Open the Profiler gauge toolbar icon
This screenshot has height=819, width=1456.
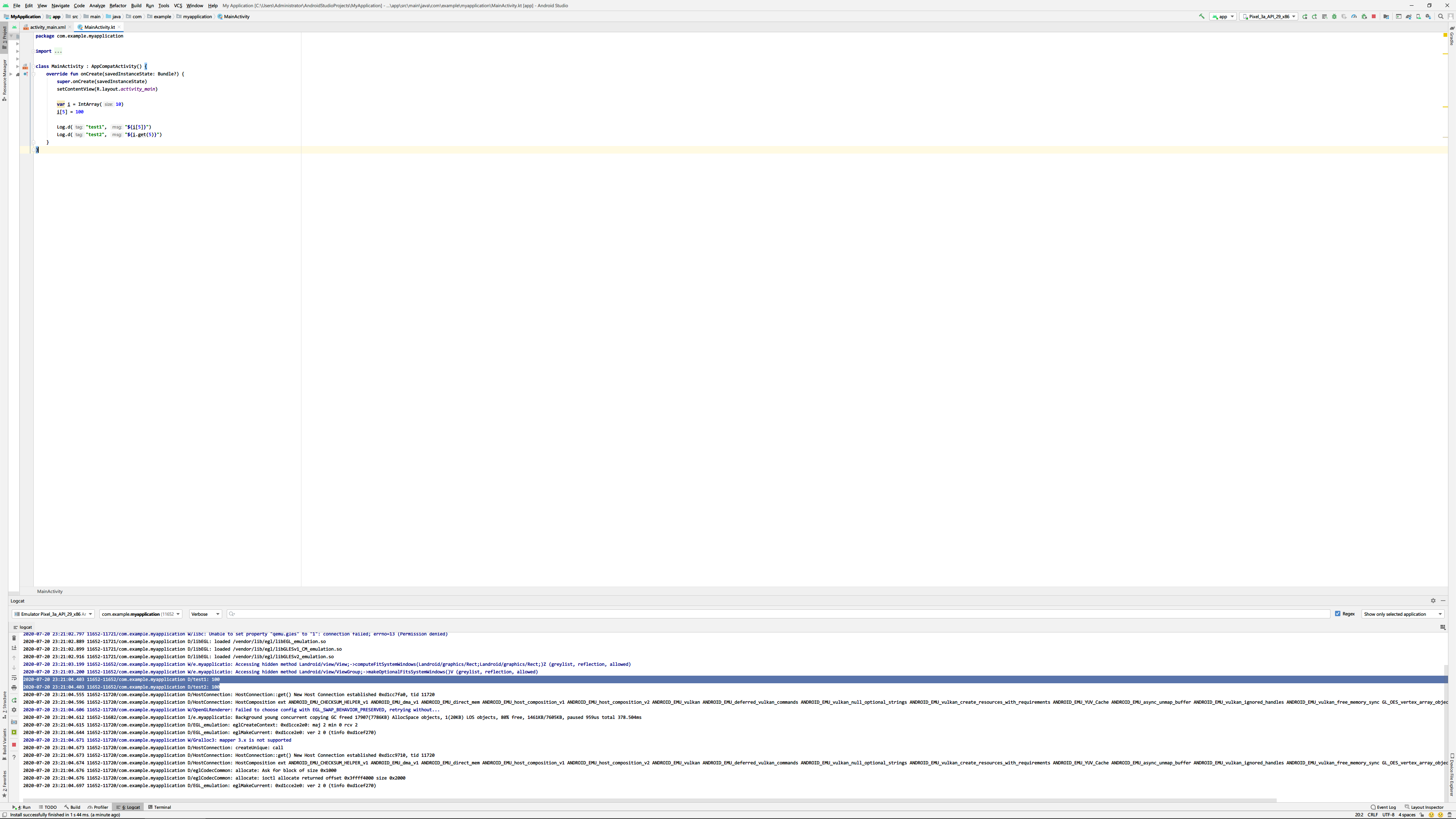(x=1354, y=16)
